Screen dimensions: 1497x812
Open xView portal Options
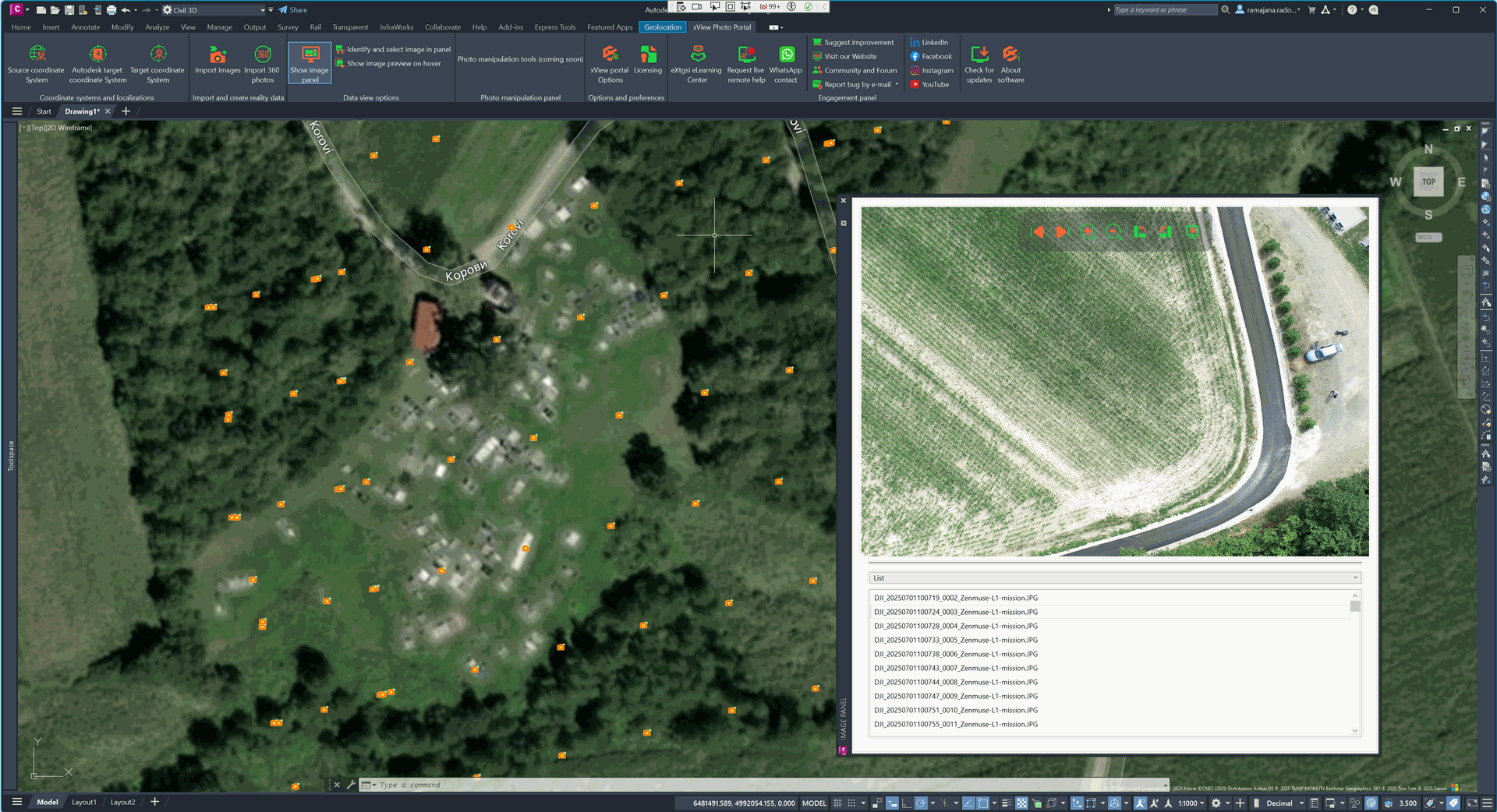610,55
